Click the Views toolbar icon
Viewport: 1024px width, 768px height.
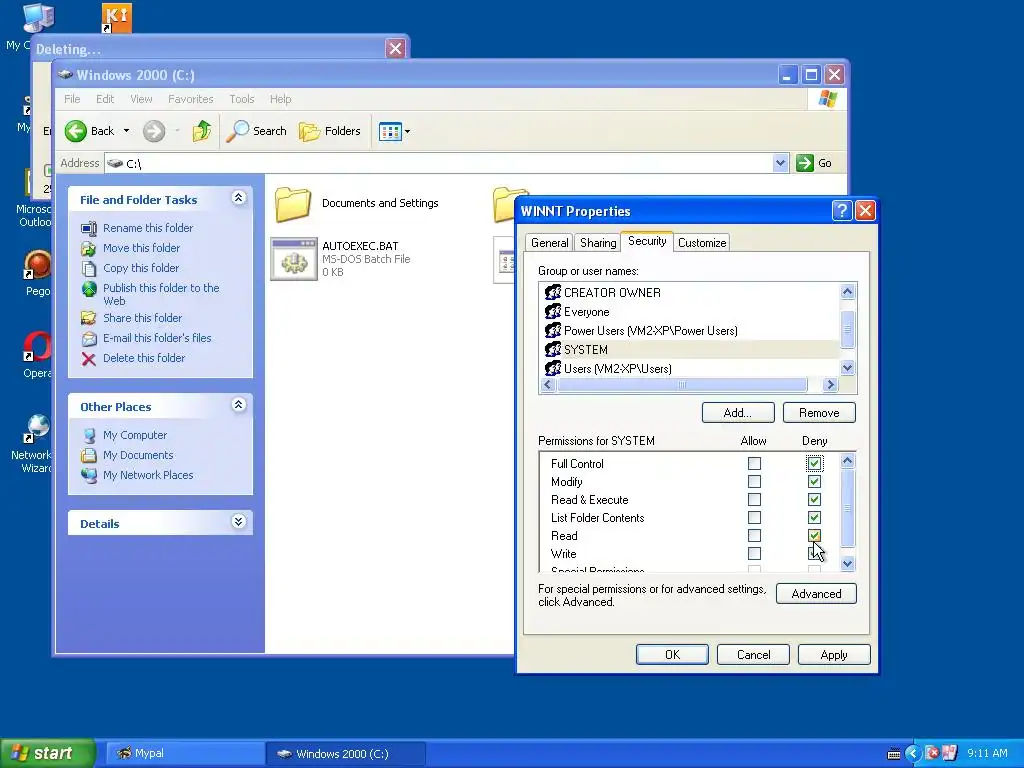[x=390, y=131]
